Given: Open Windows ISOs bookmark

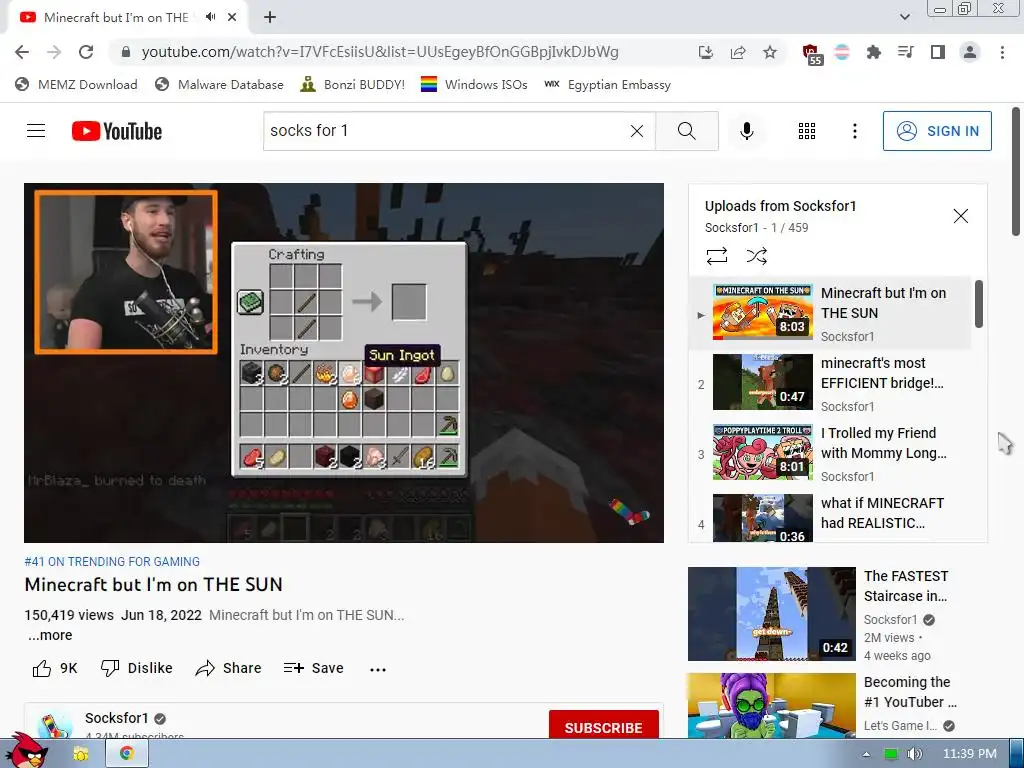Looking at the screenshot, I should [473, 85].
